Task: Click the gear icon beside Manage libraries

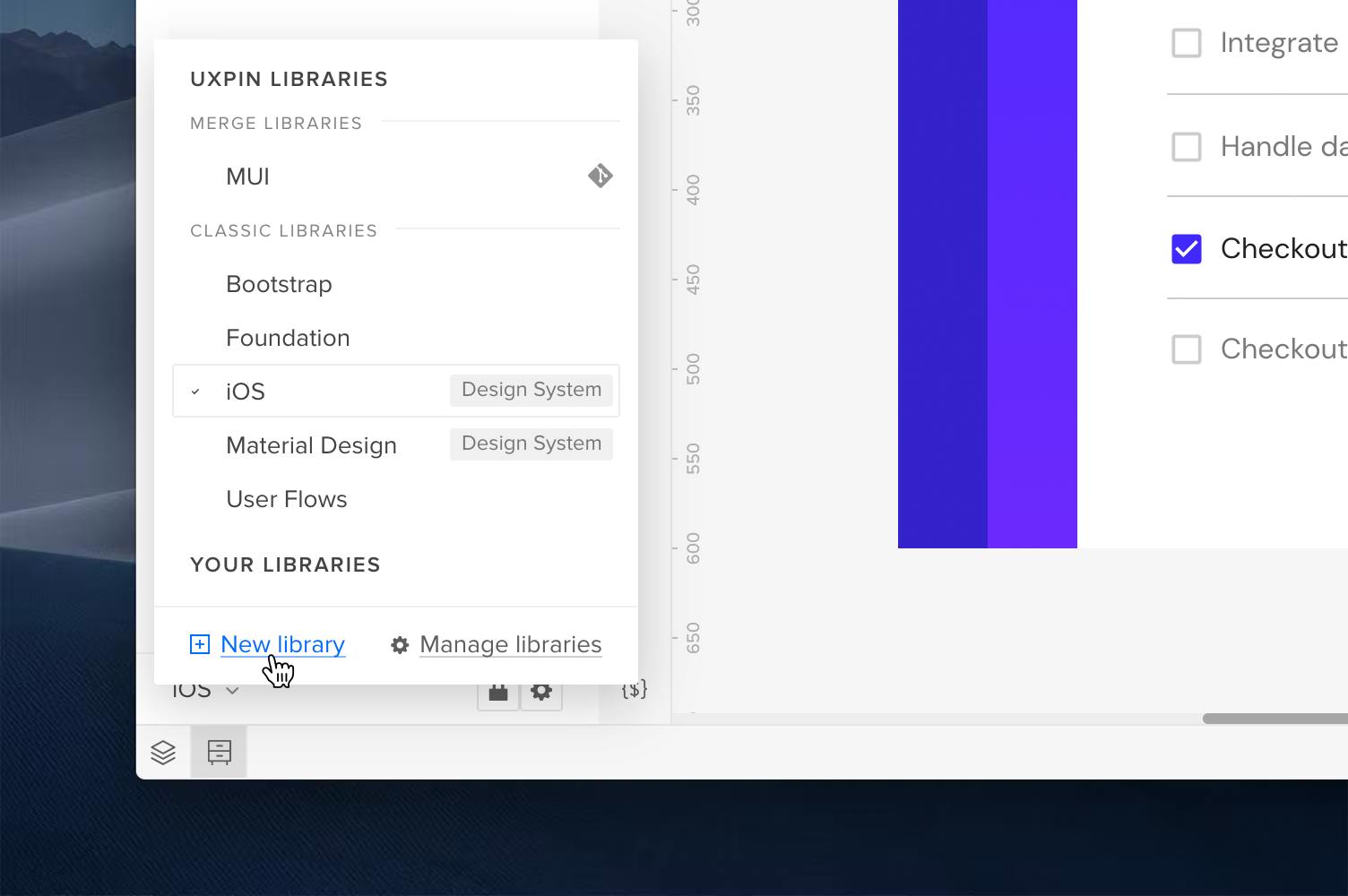Action: 400,644
